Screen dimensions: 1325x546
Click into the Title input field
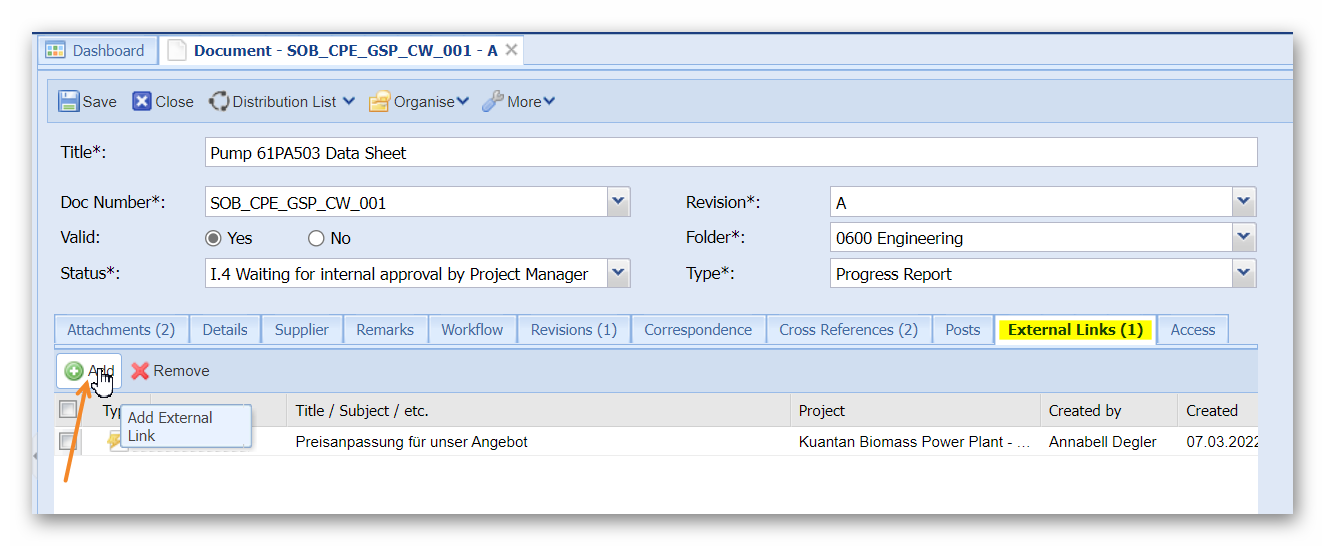[x=730, y=153]
